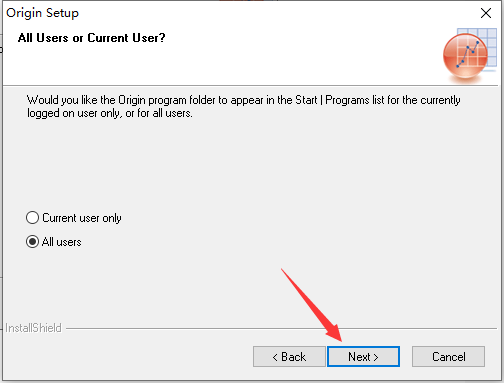Click the "All users" option label text

tap(62, 242)
